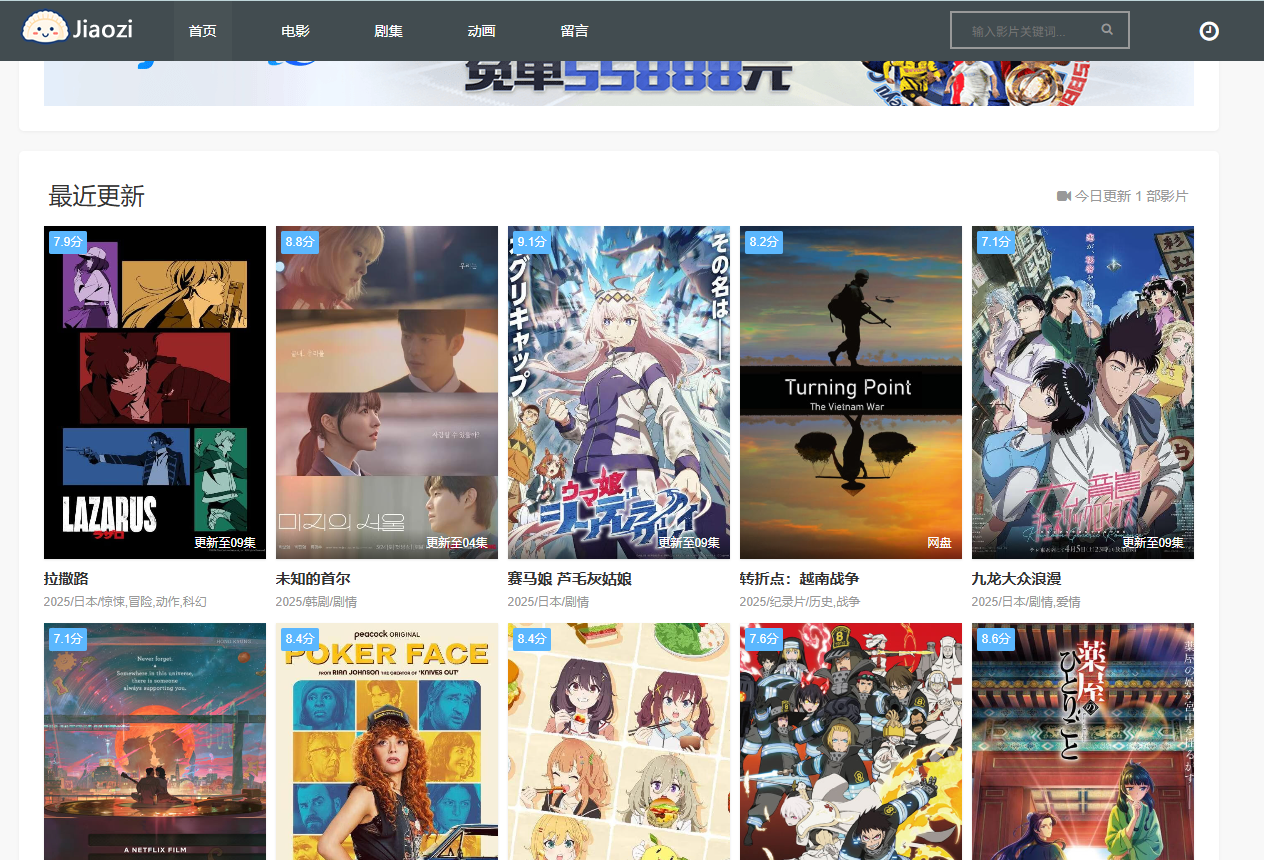
Task: Click the 赛马娘 芦毛灰姑娘 title link
Action: click(570, 579)
